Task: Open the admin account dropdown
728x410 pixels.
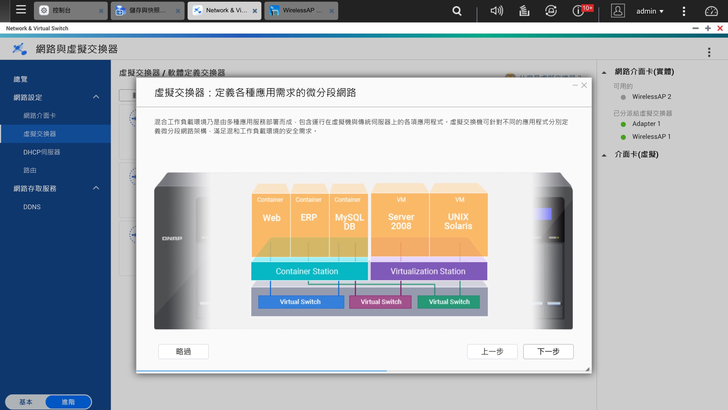Action: [650, 11]
